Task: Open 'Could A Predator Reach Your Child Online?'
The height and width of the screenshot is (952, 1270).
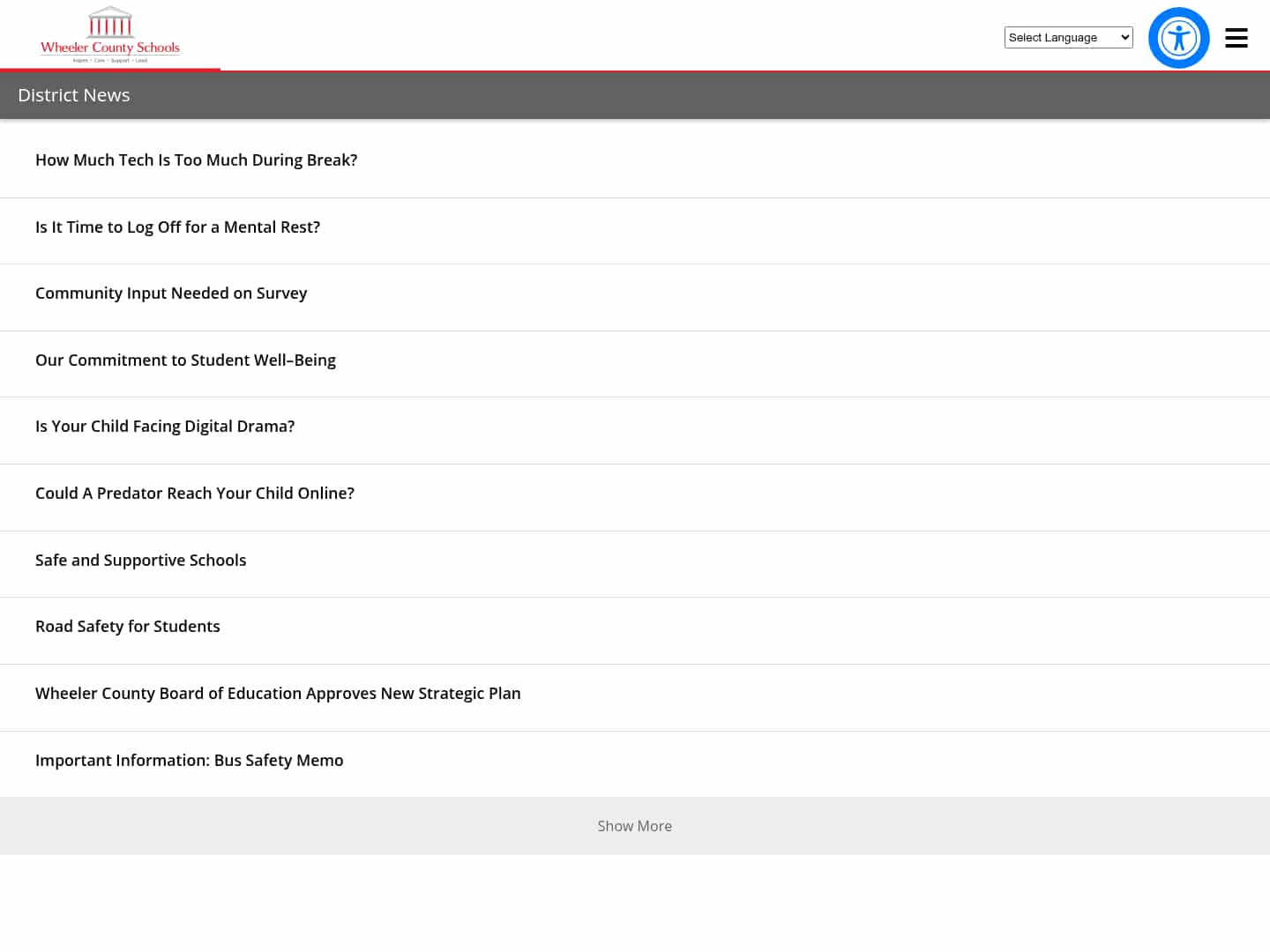Action: click(195, 493)
